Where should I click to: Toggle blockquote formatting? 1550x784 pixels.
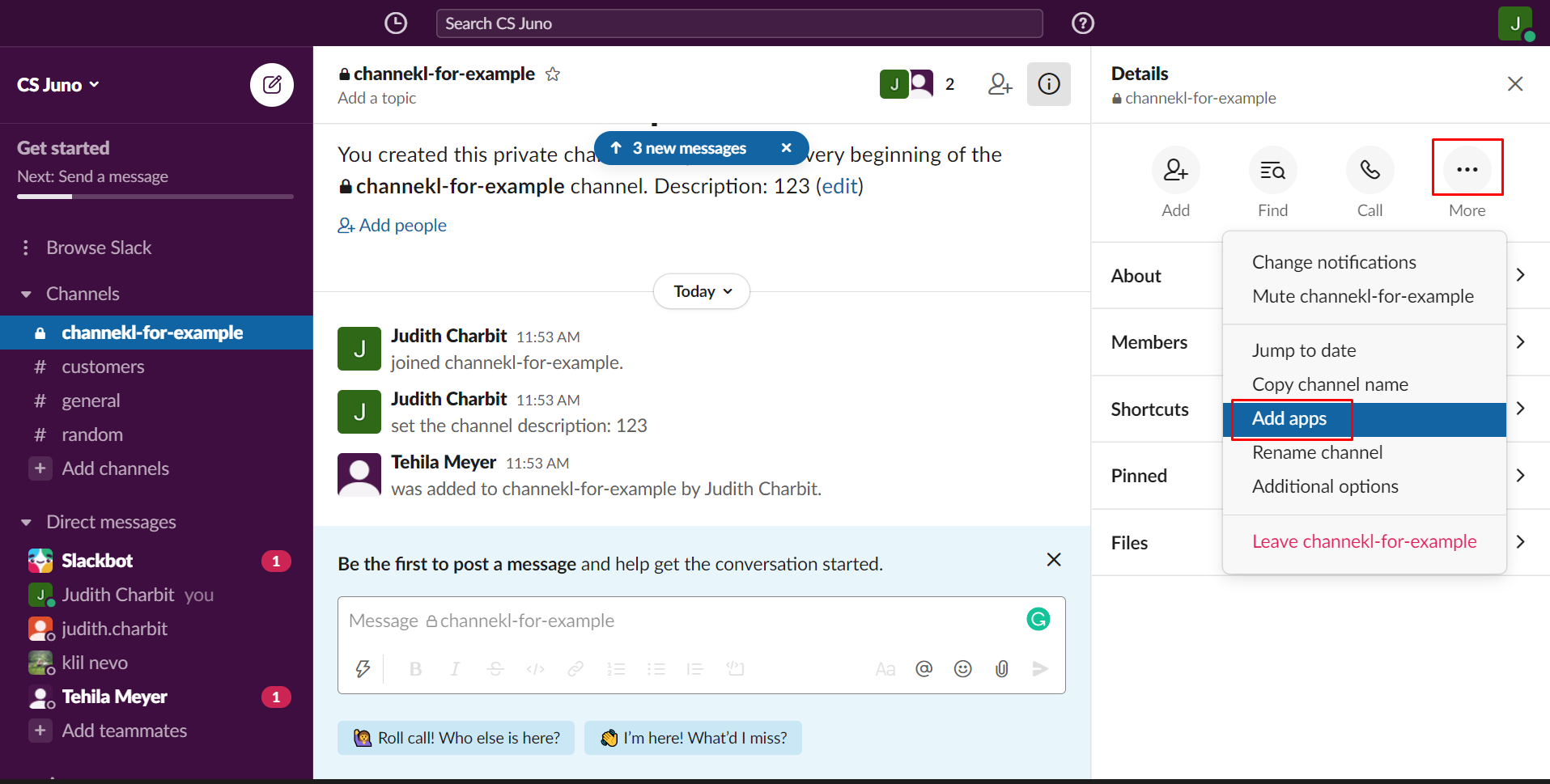[695, 669]
